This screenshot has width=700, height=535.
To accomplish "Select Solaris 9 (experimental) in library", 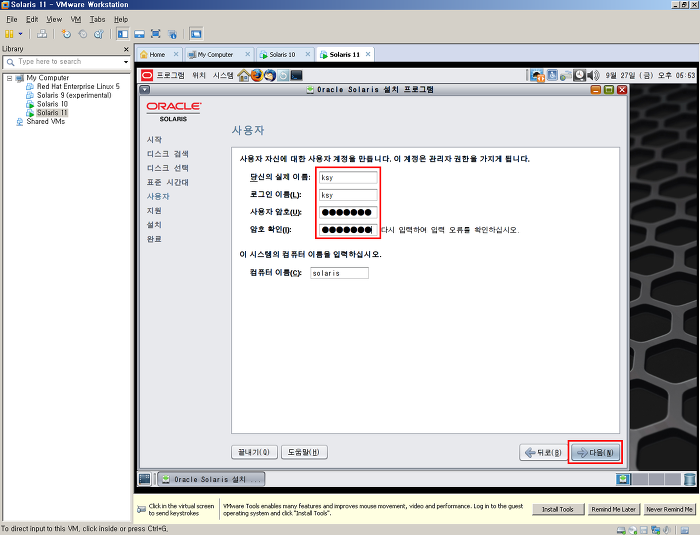I will click(74, 95).
